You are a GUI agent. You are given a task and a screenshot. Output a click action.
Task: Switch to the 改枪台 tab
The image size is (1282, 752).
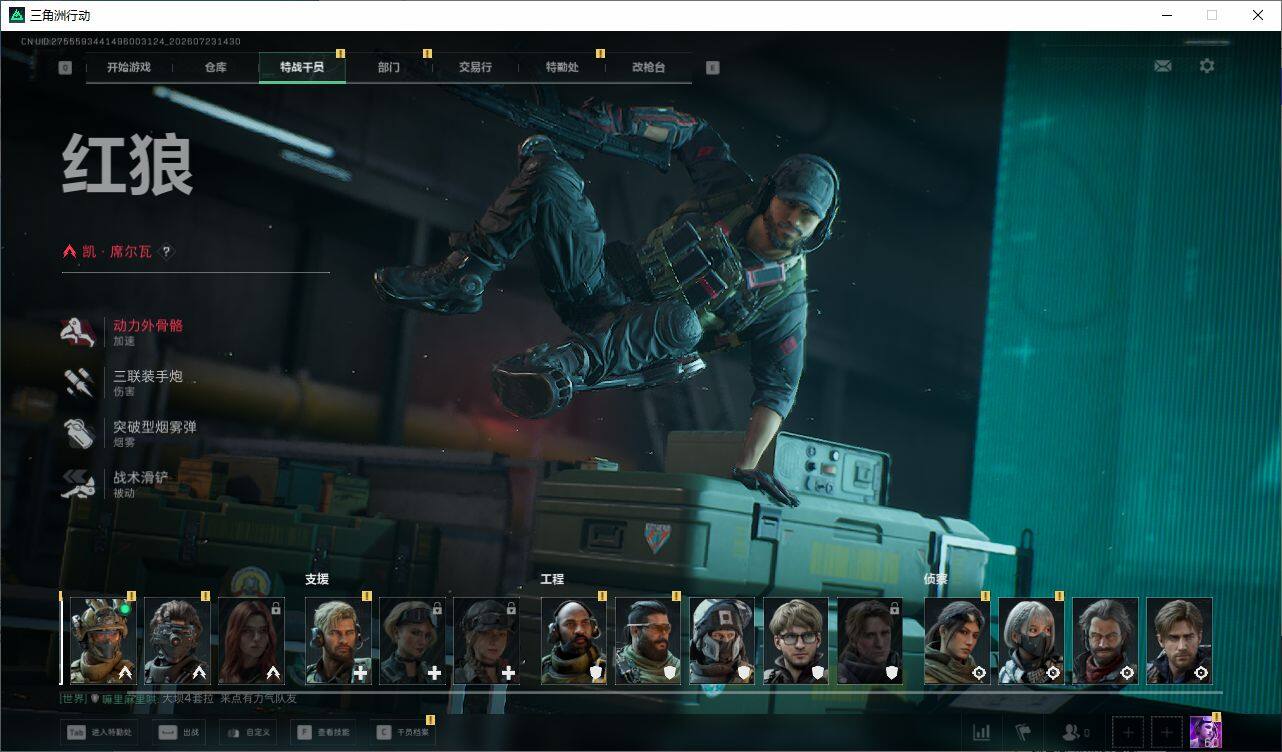(x=648, y=68)
